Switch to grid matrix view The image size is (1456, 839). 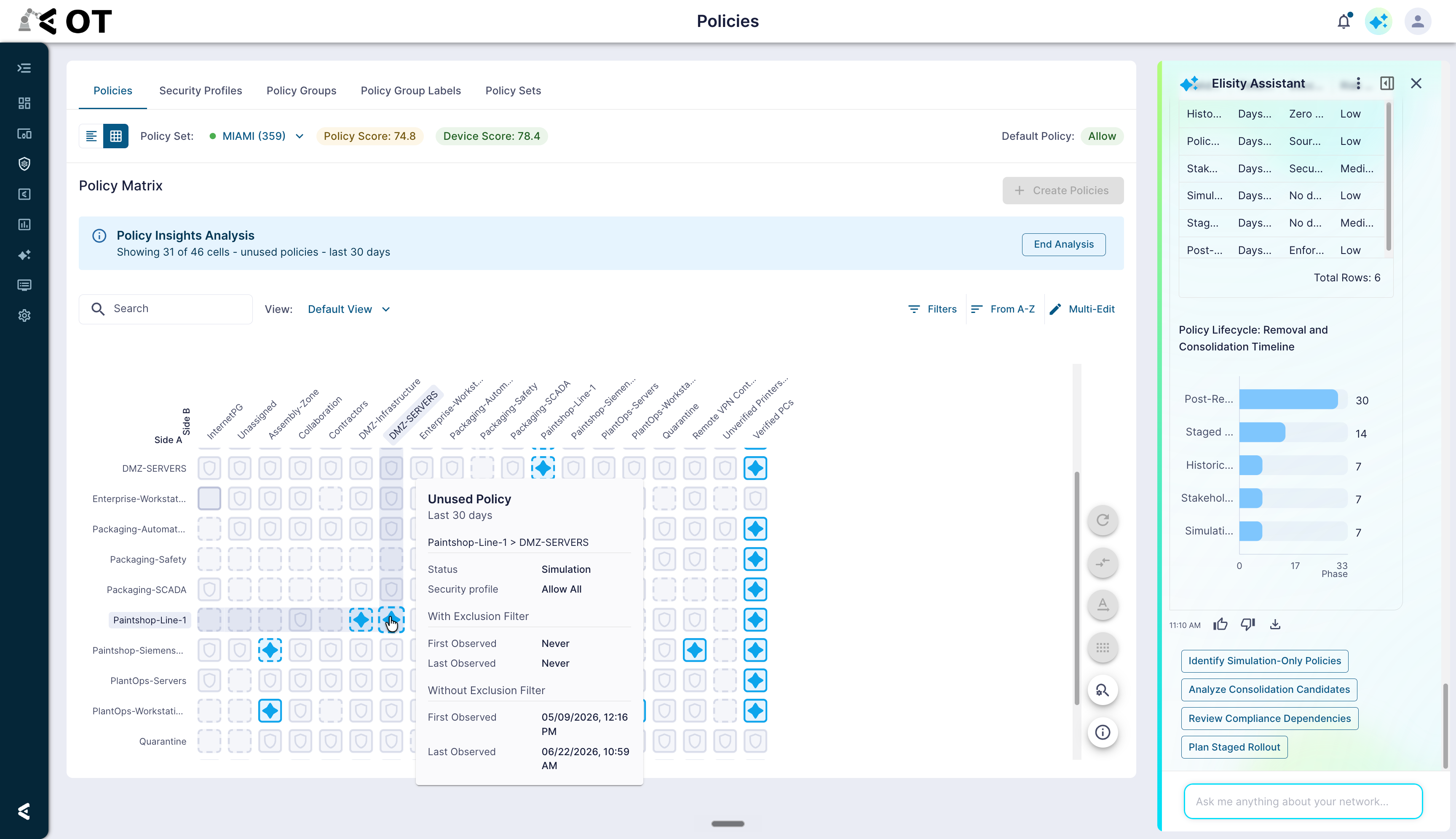[x=116, y=136]
